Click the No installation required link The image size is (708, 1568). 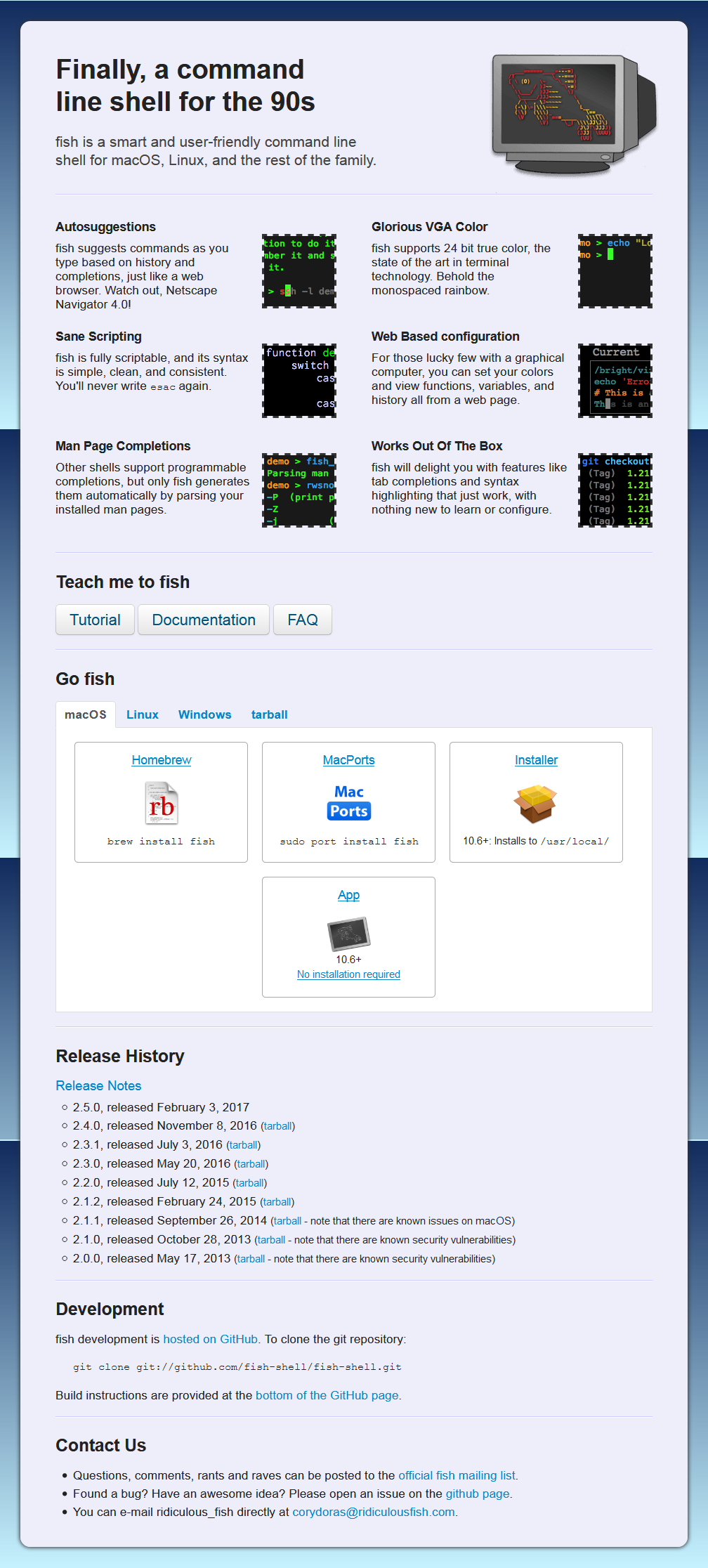[348, 974]
